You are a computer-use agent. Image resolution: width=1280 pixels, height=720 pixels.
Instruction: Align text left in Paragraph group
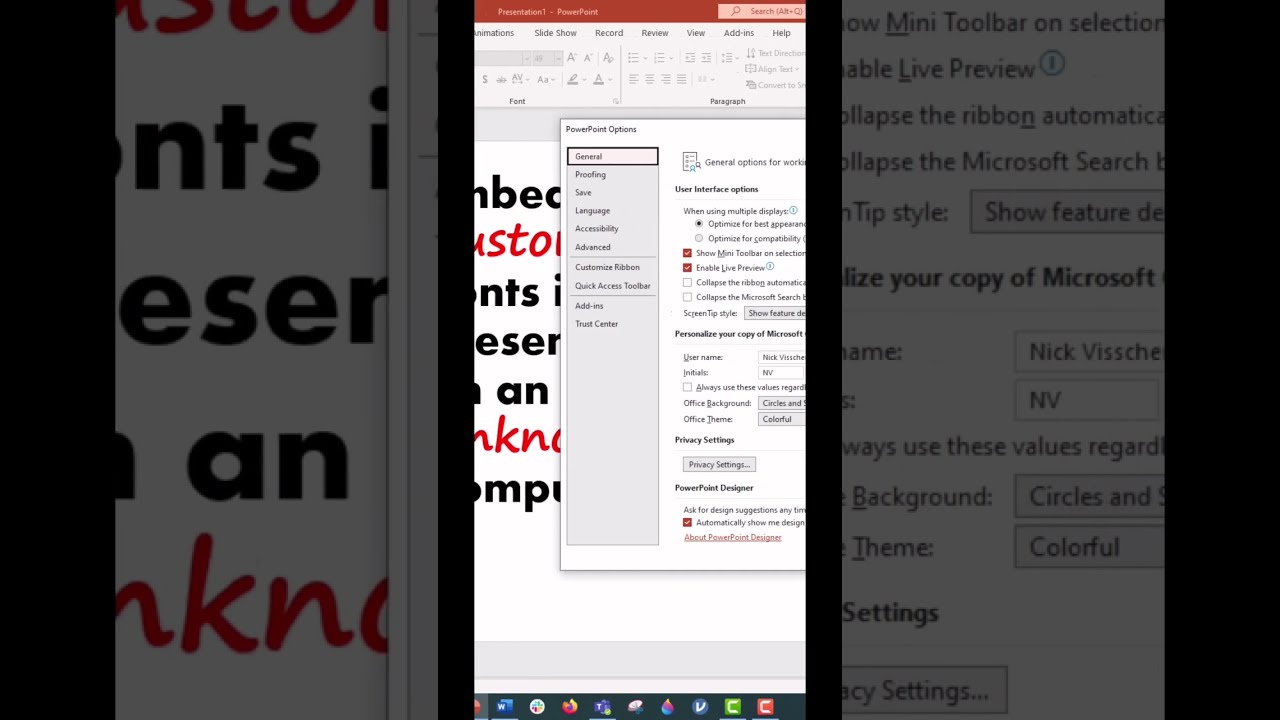point(633,79)
